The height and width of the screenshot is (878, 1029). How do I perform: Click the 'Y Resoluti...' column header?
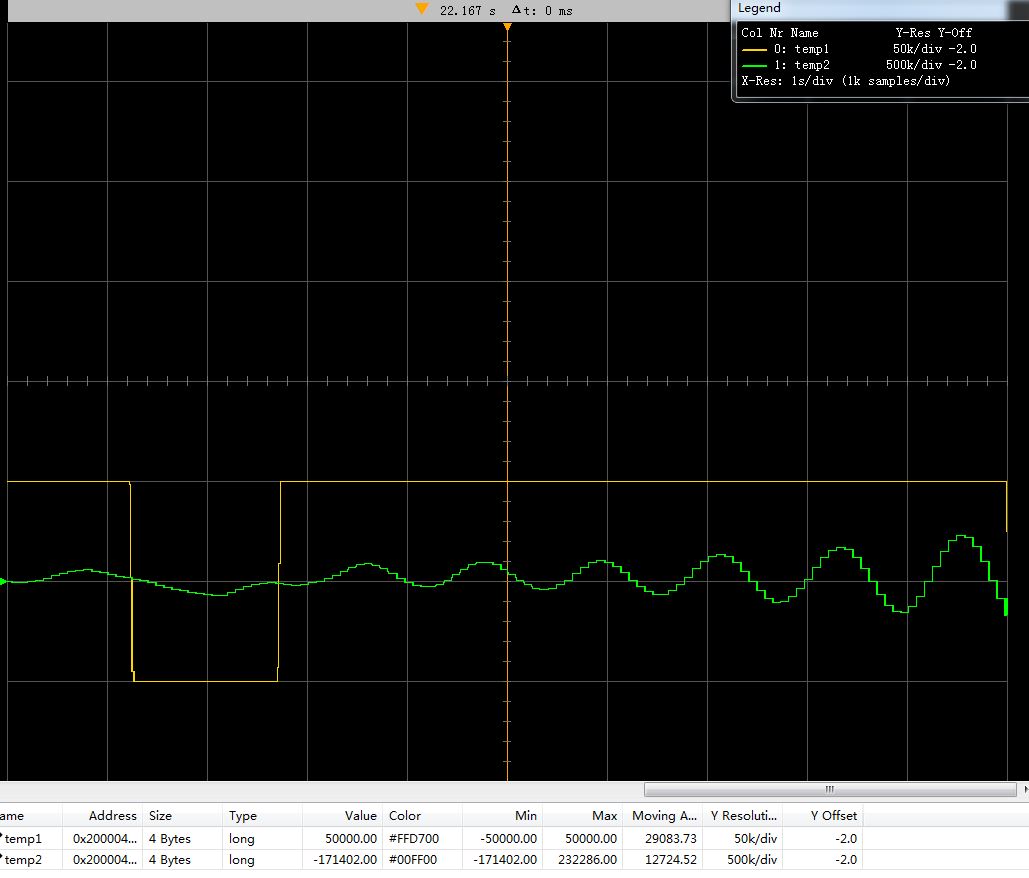[743, 816]
